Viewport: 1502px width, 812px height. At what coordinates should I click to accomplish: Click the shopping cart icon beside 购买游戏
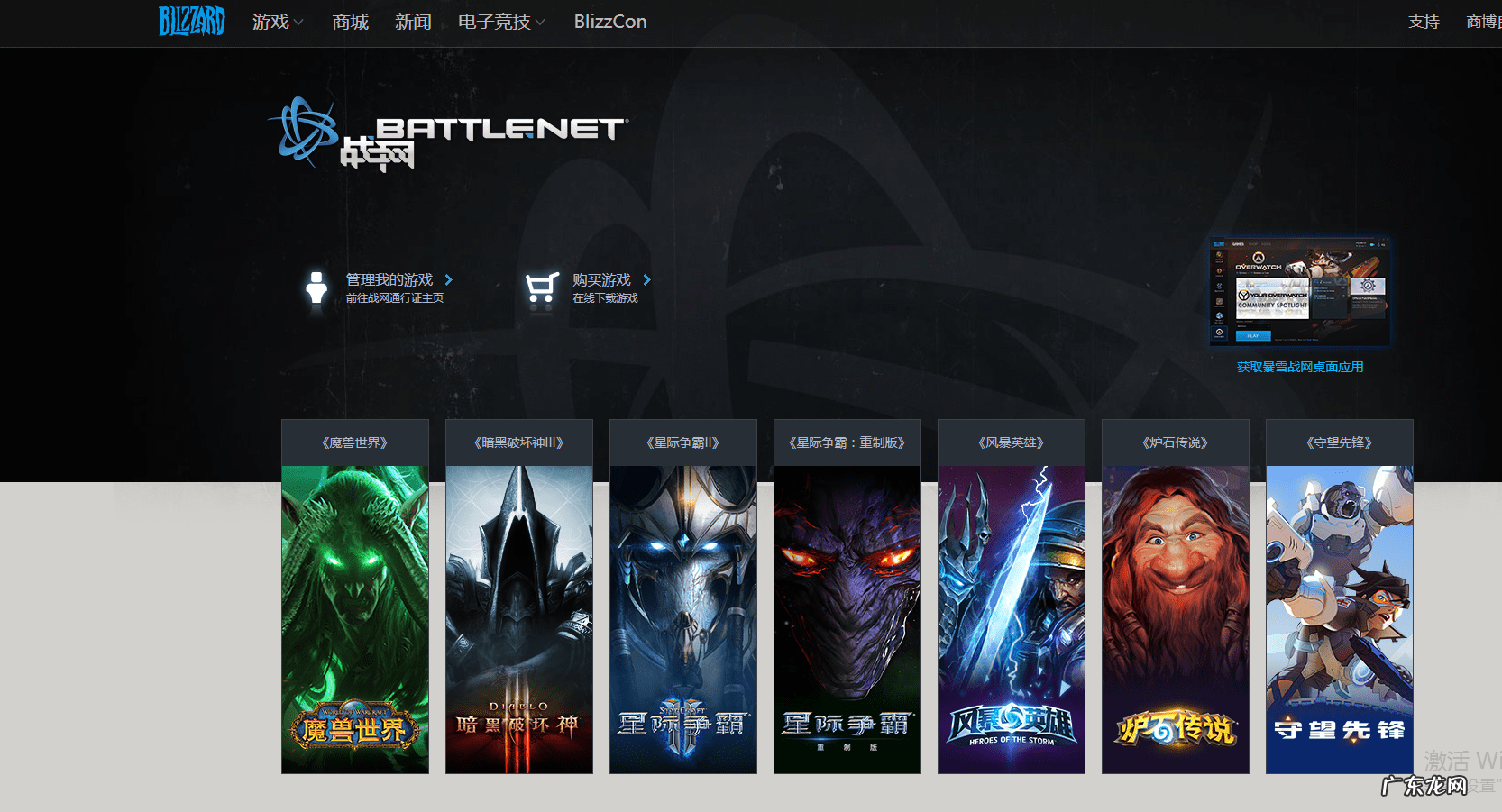[542, 288]
